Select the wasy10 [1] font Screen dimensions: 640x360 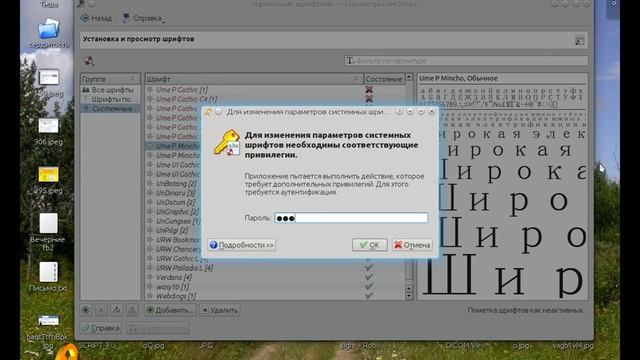pos(172,287)
